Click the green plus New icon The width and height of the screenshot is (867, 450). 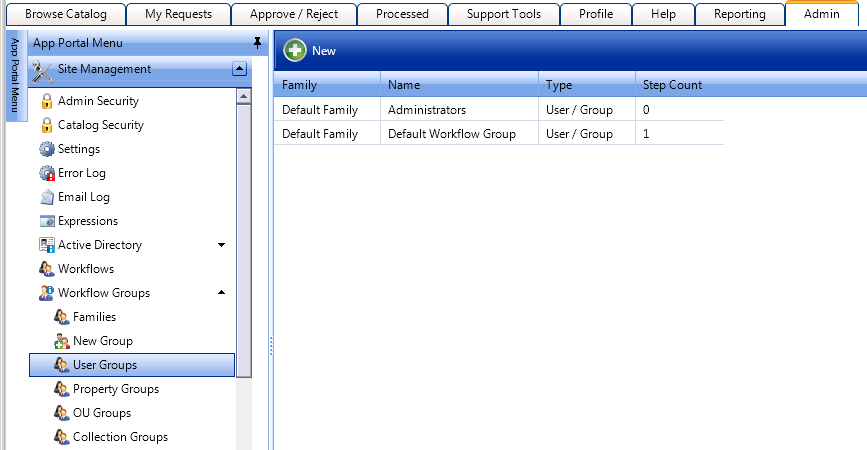[x=295, y=50]
